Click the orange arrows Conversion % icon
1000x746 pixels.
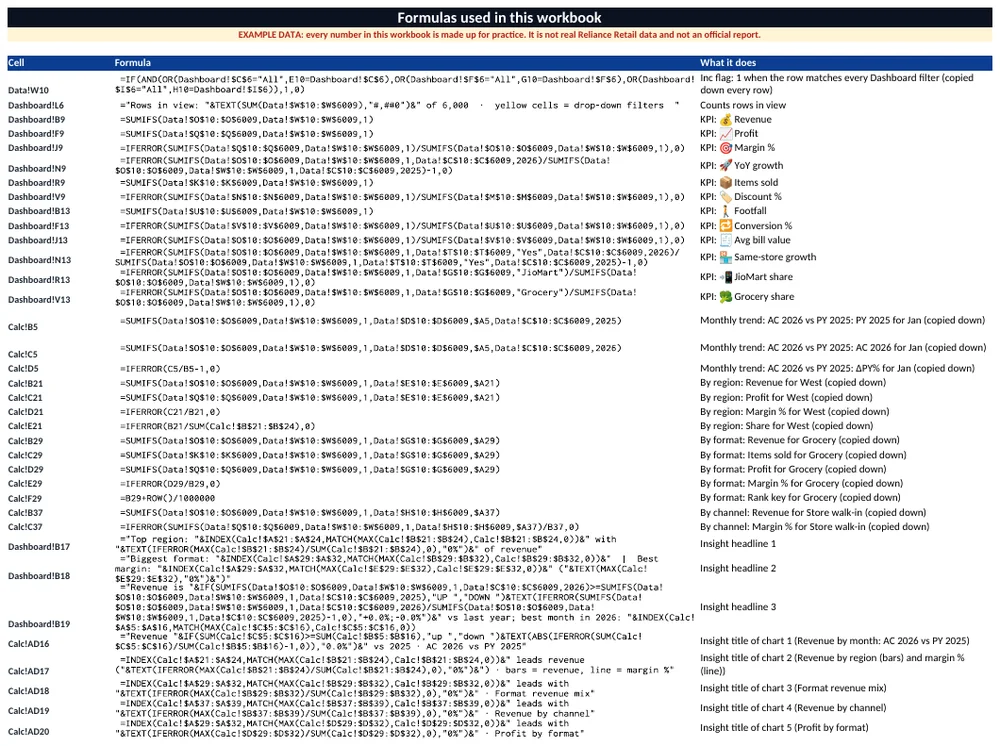(x=725, y=226)
